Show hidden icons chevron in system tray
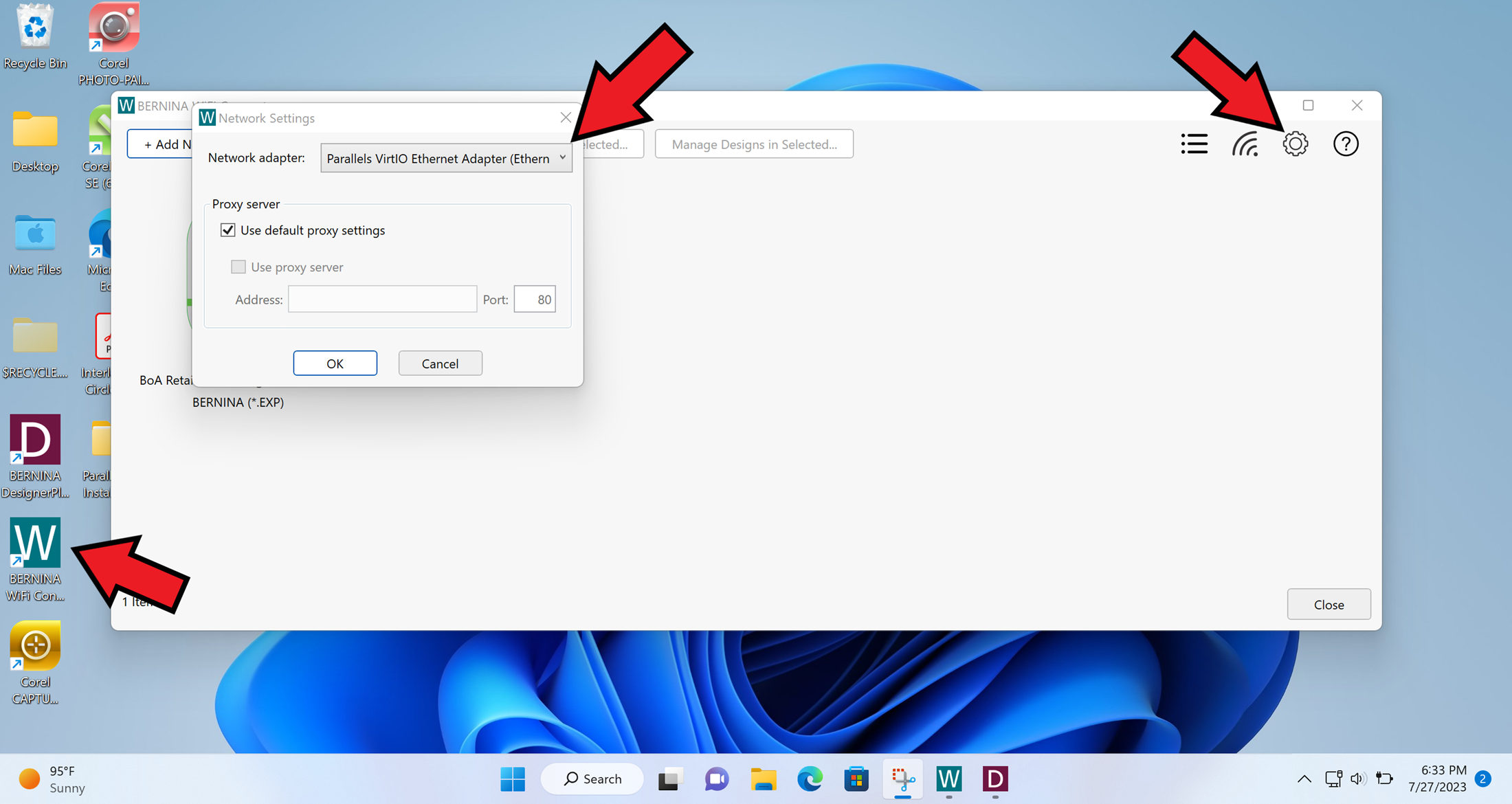 tap(1304, 779)
